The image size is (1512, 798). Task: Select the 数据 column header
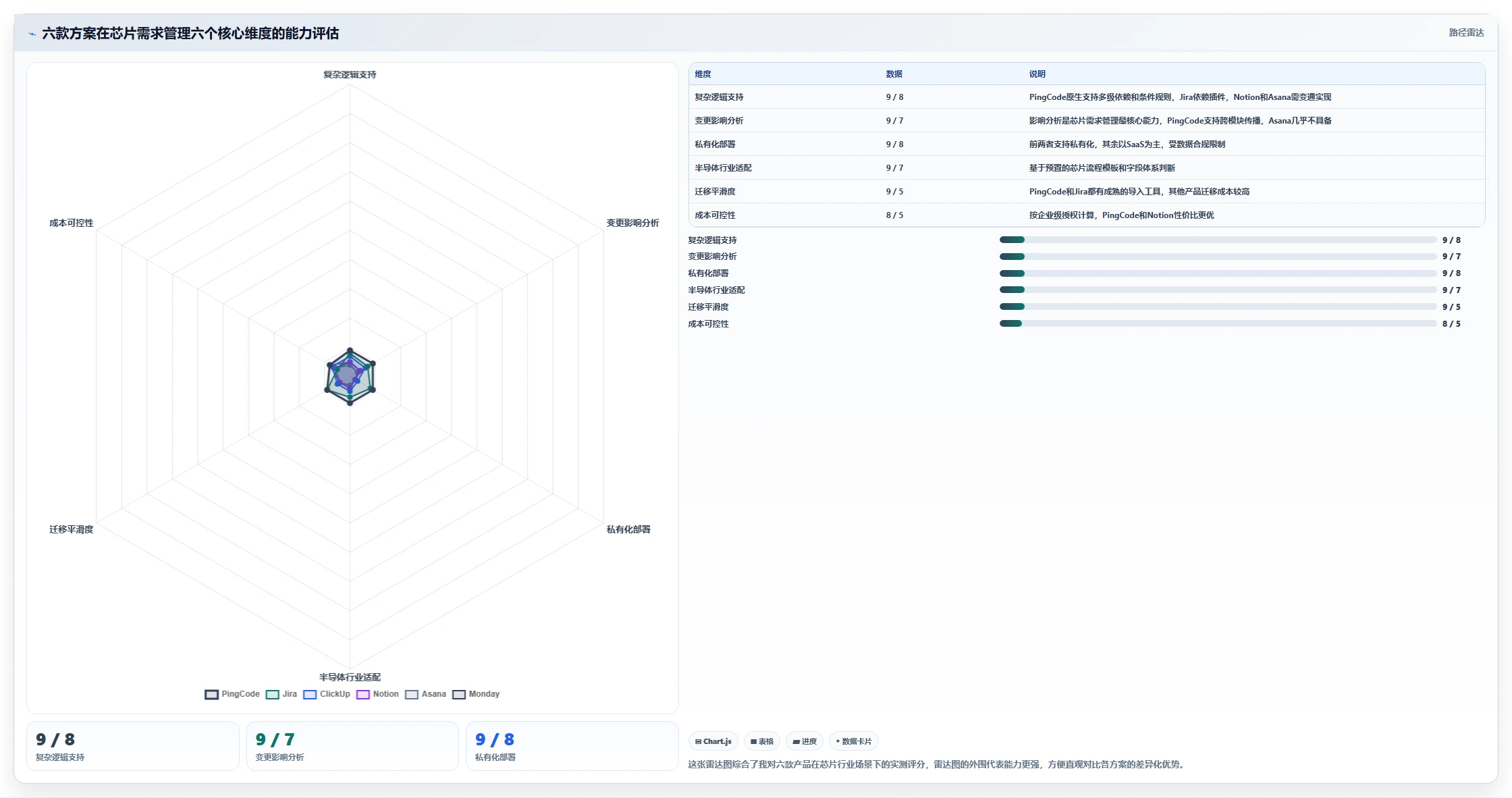pyautogui.click(x=894, y=74)
